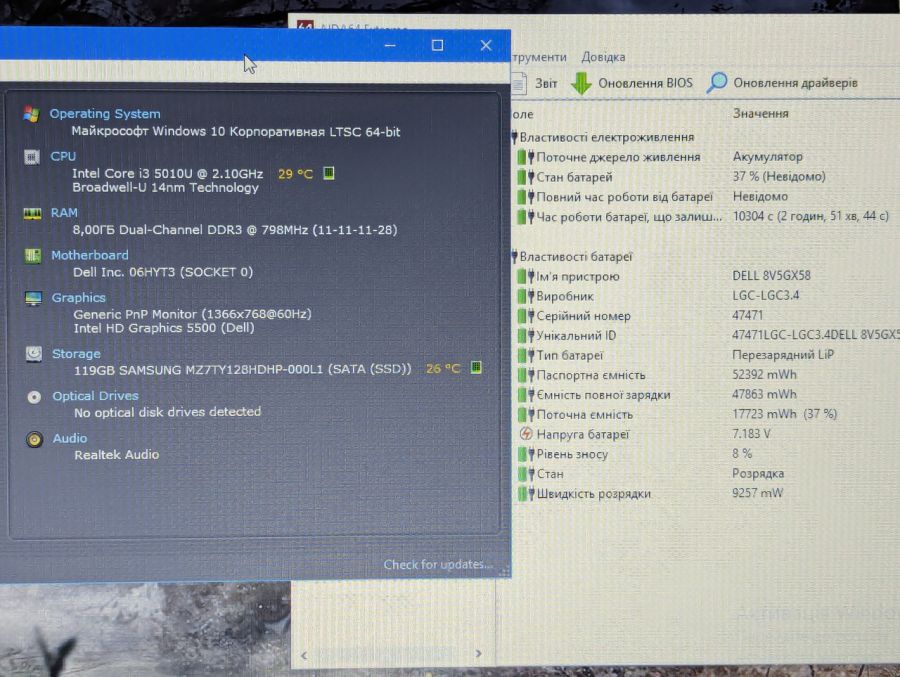Click the speaker icon beside Audio
Screen dimensions: 900x677
(34, 440)
